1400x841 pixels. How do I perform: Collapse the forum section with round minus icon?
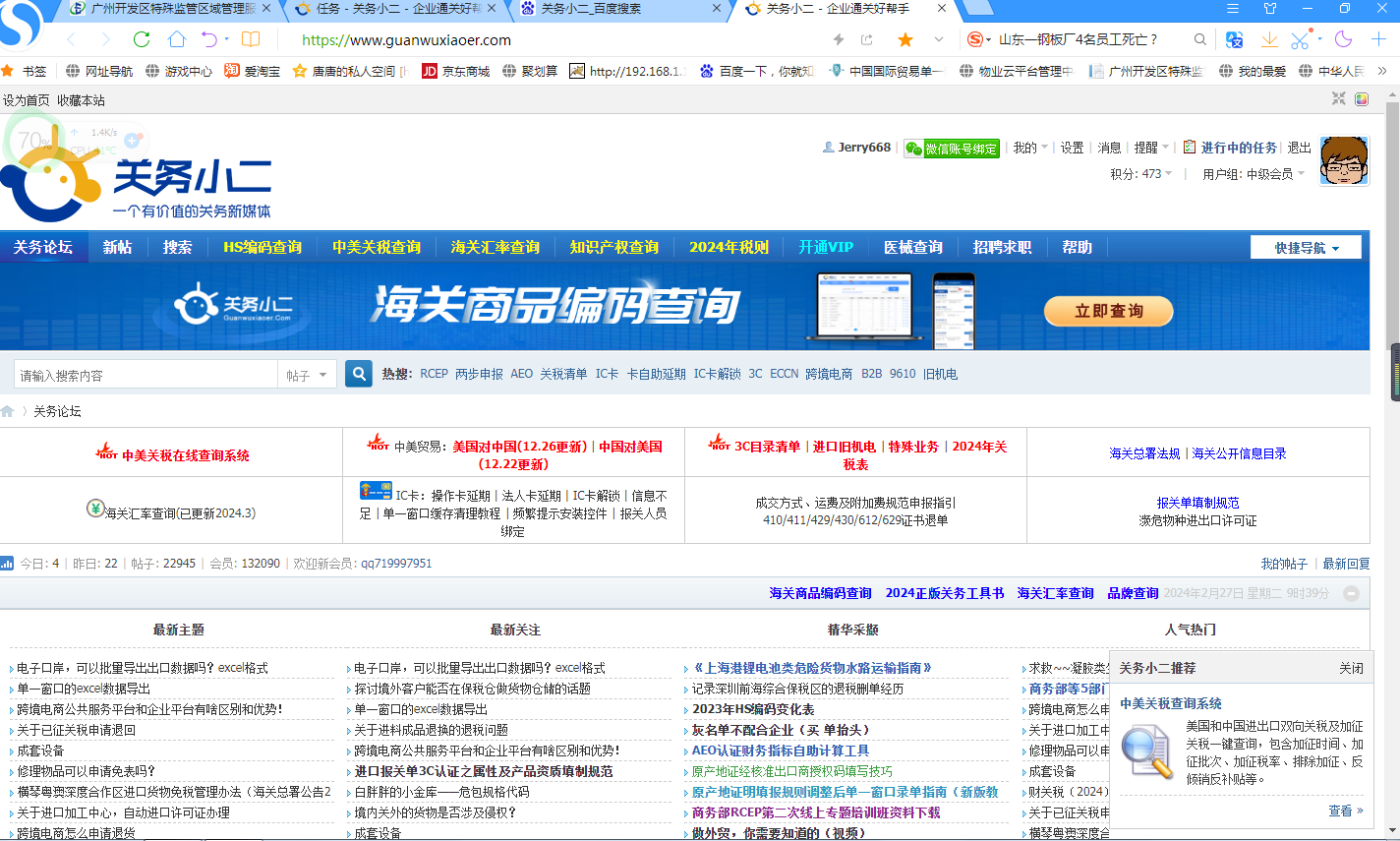coord(1351,593)
